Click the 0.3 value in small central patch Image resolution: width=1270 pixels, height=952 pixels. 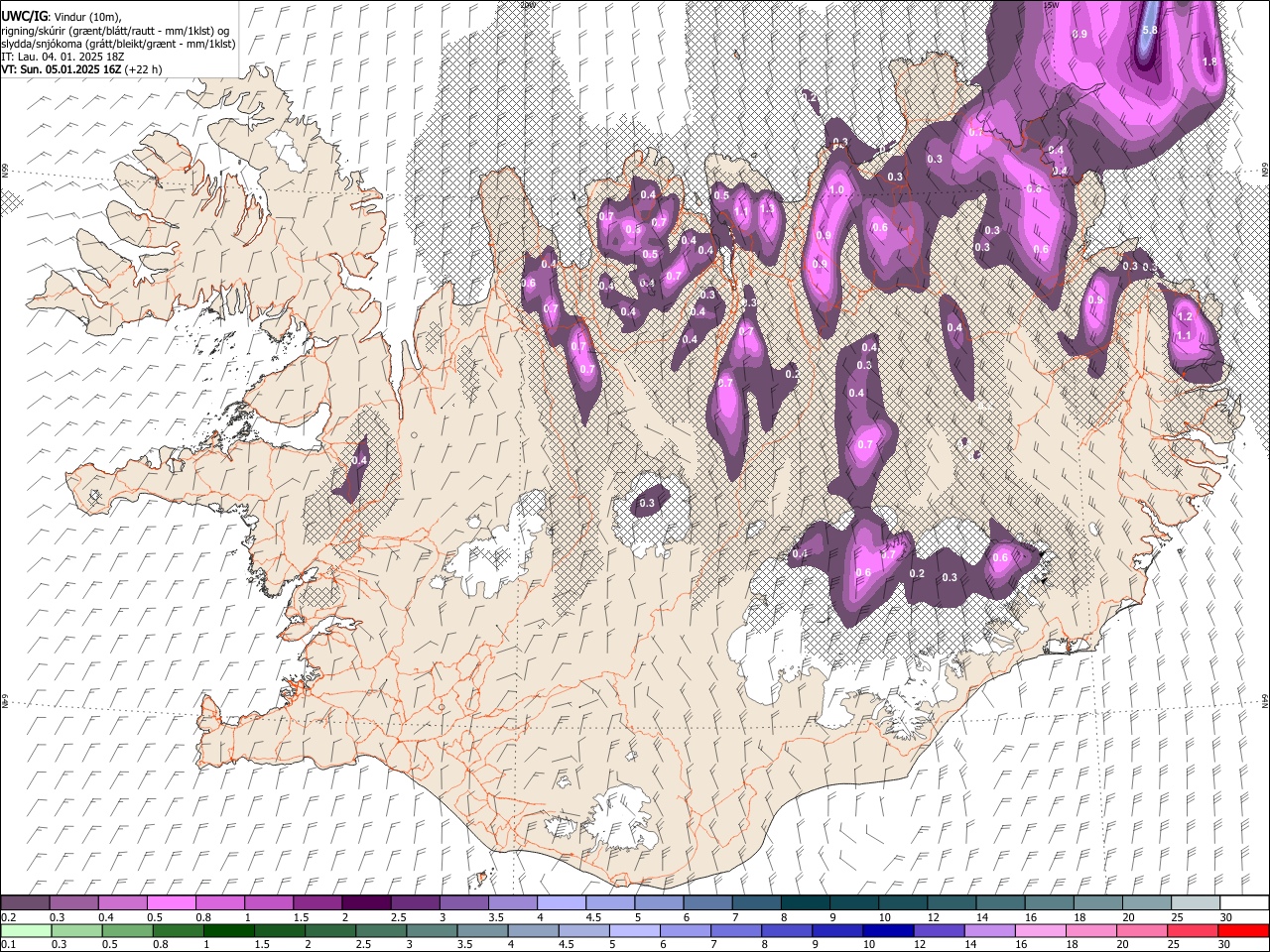pos(647,504)
